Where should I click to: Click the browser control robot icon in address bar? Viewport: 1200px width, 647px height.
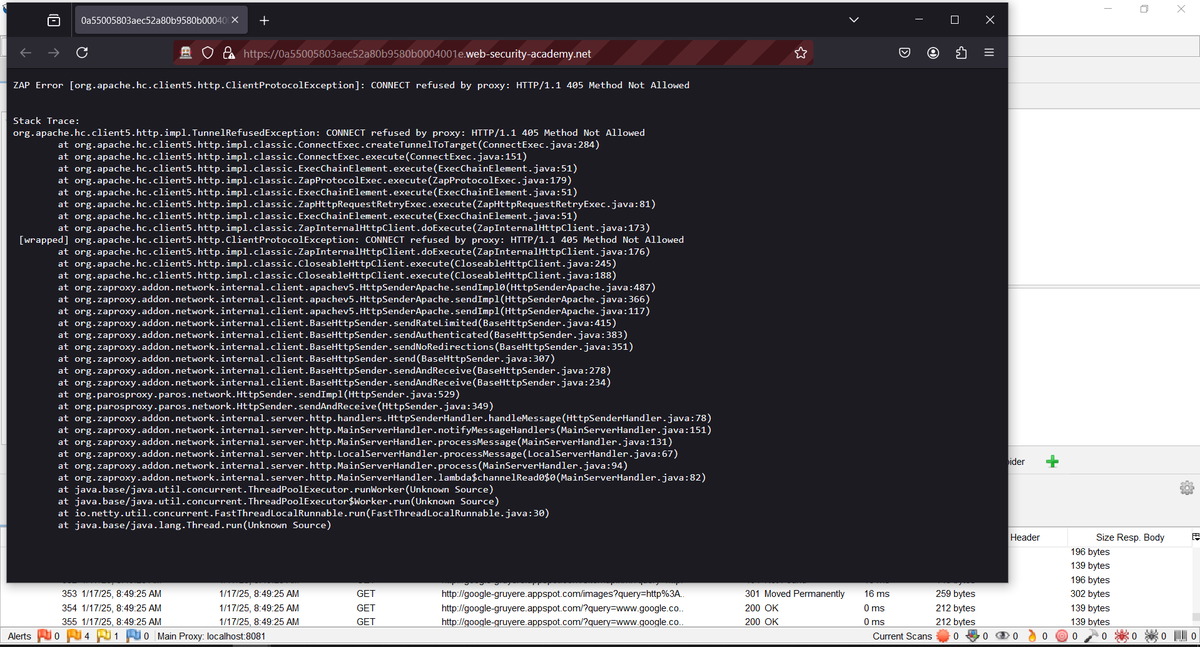186,53
